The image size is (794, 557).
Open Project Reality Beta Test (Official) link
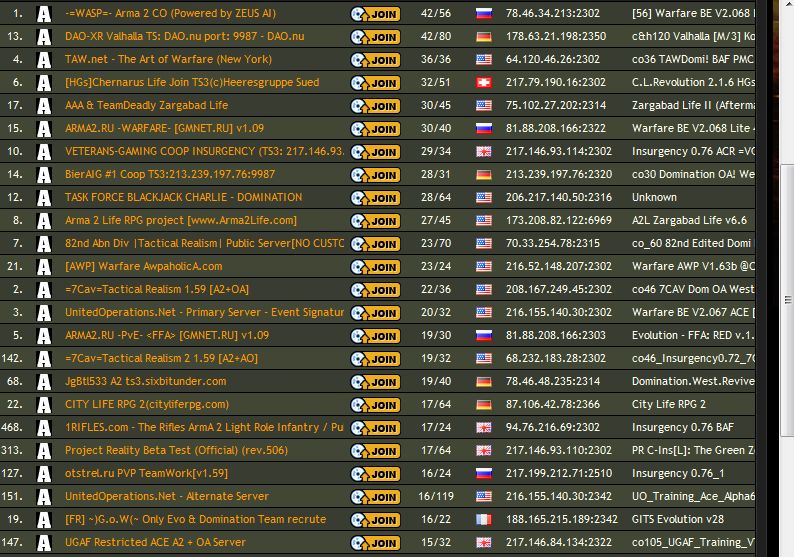[x=176, y=450]
